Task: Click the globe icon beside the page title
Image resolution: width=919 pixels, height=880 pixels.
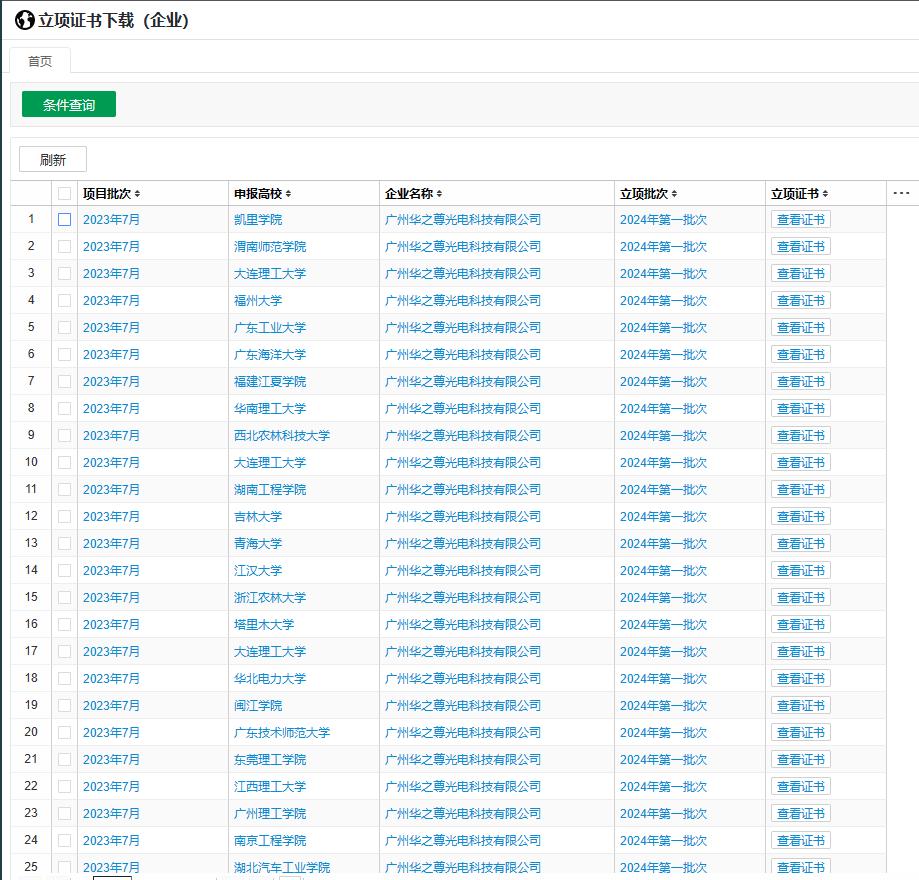Action: (x=24, y=20)
